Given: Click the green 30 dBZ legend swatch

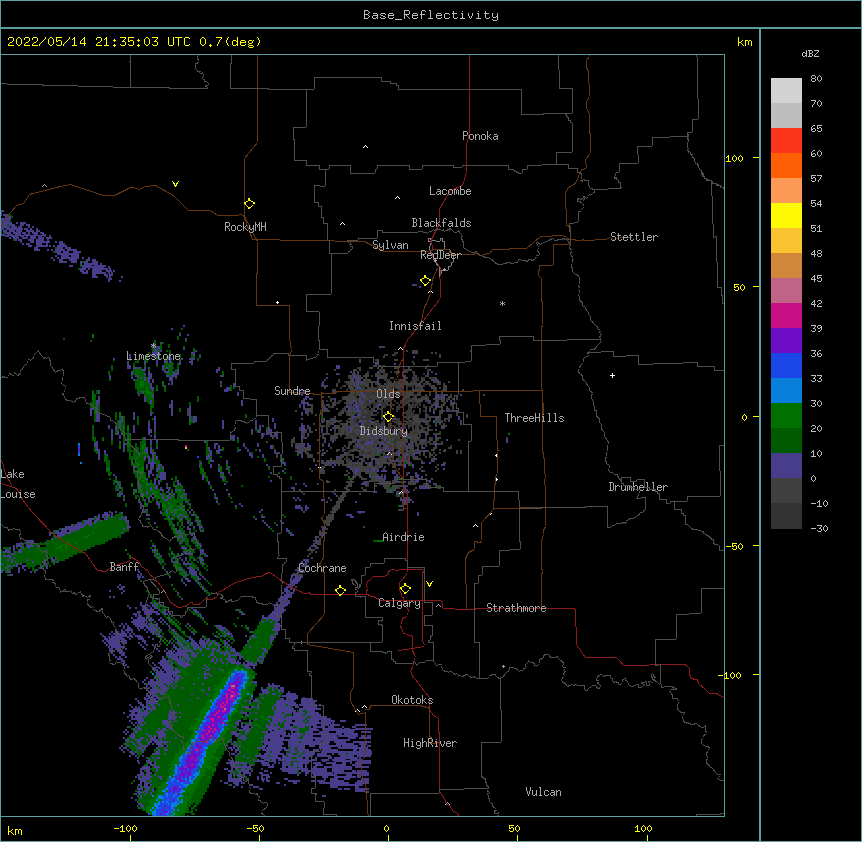Looking at the screenshot, I should point(786,416).
